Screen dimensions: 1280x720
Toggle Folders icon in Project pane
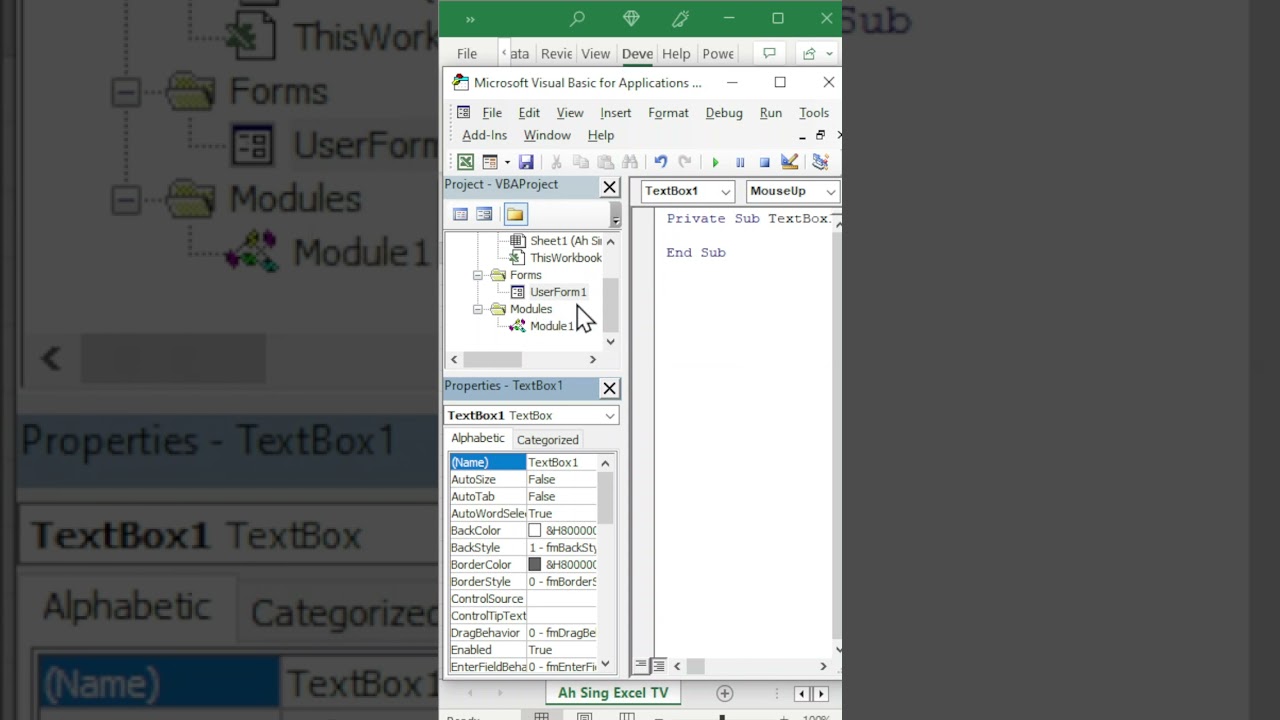click(x=515, y=214)
